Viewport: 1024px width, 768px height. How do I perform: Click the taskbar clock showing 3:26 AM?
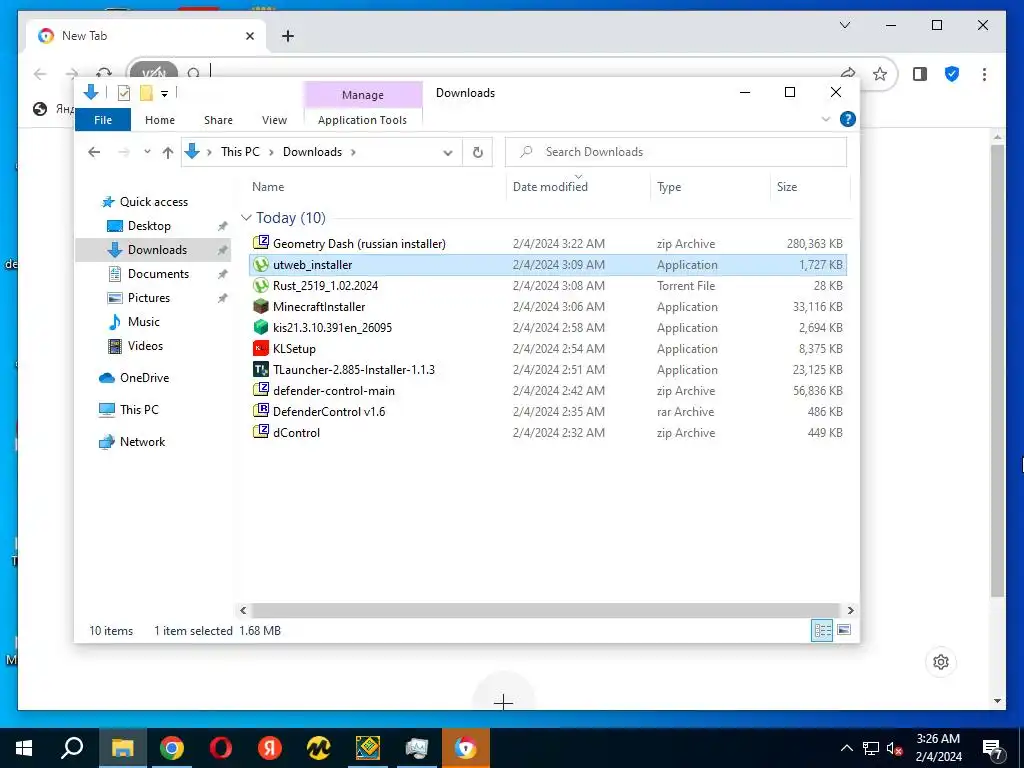(938, 748)
